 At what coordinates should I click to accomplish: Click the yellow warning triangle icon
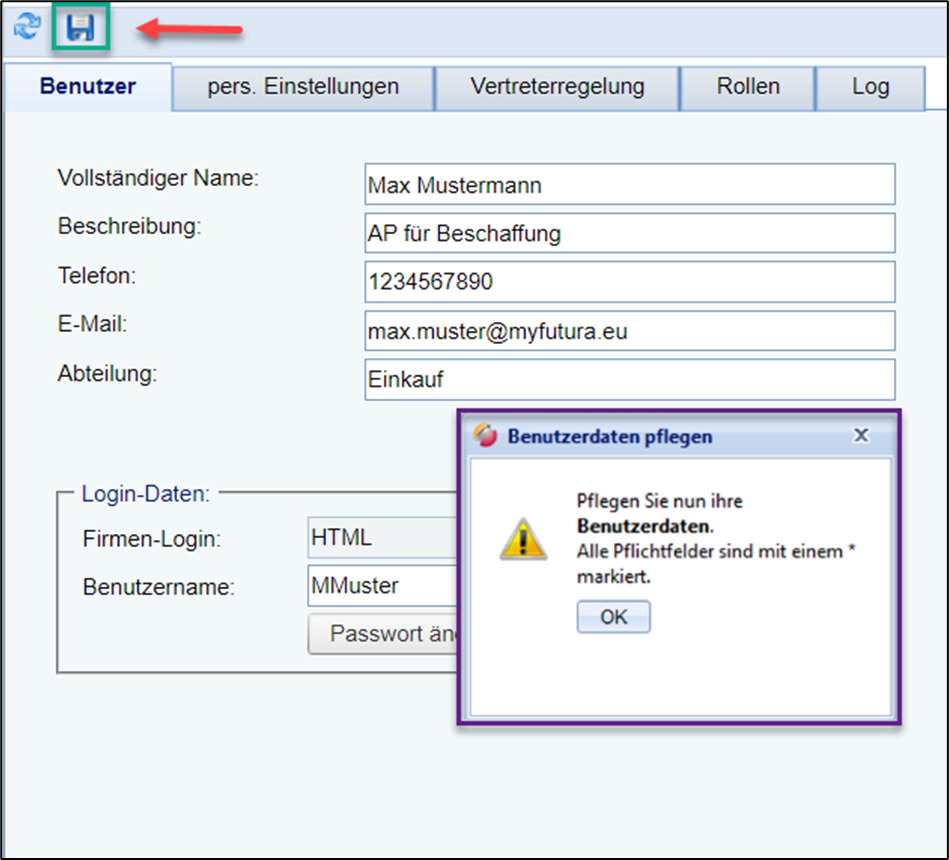click(523, 540)
